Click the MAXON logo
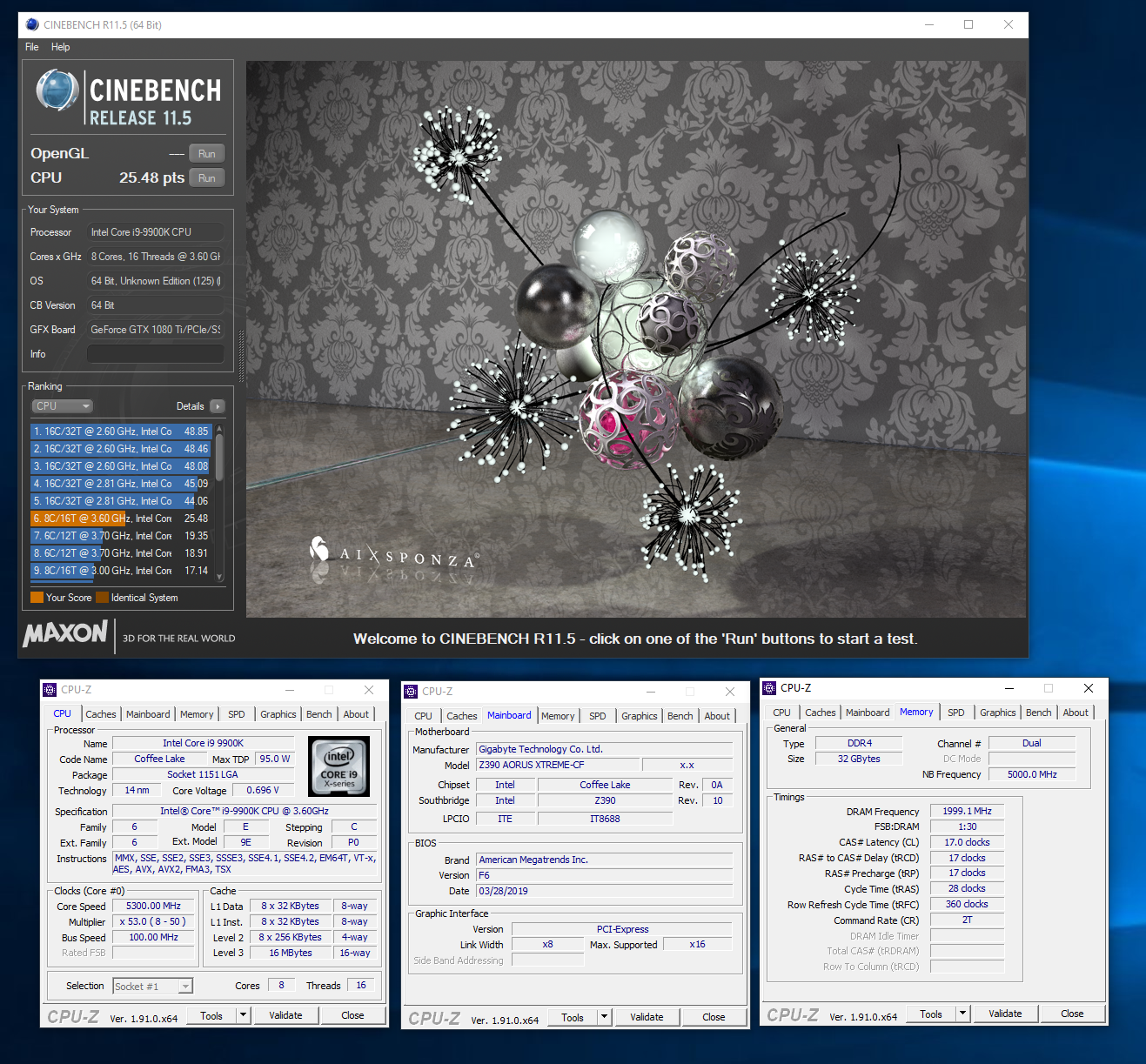Image resolution: width=1146 pixels, height=1064 pixels. coord(65,633)
